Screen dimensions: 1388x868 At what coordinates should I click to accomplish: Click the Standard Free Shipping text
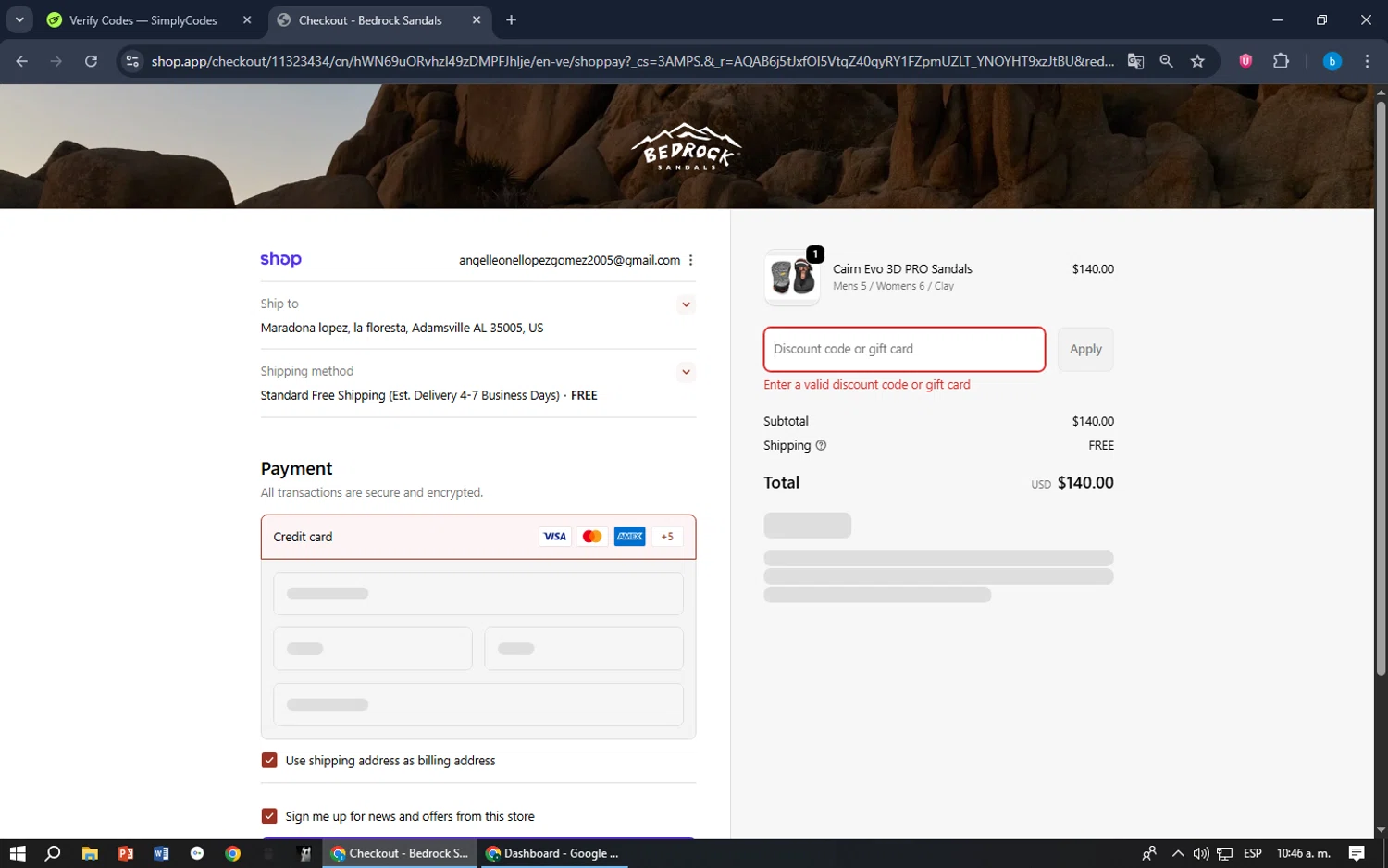tap(410, 395)
